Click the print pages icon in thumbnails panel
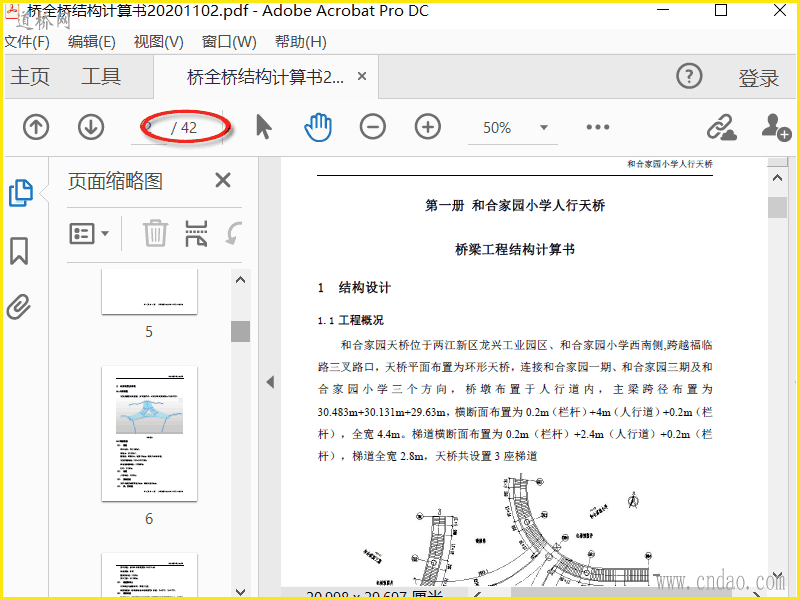The image size is (800, 600). 196,234
